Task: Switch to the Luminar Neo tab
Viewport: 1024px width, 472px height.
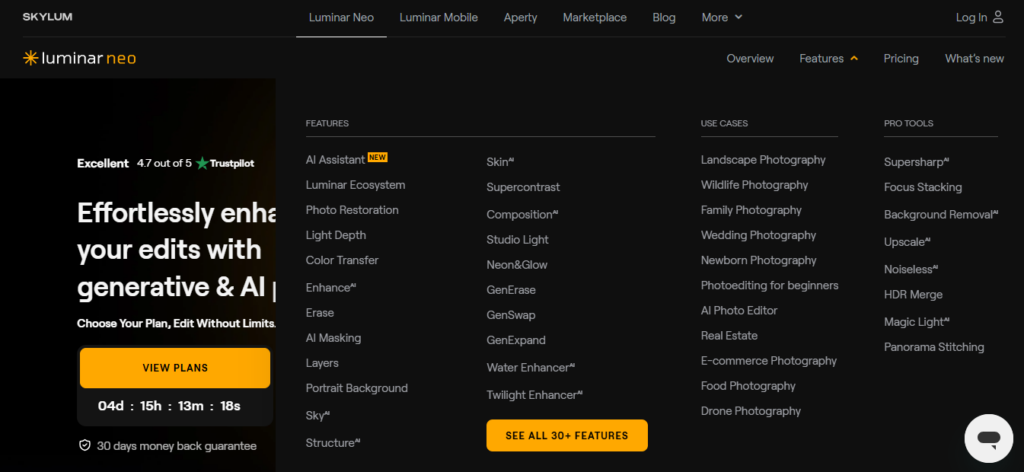Action: pyautogui.click(x=341, y=18)
